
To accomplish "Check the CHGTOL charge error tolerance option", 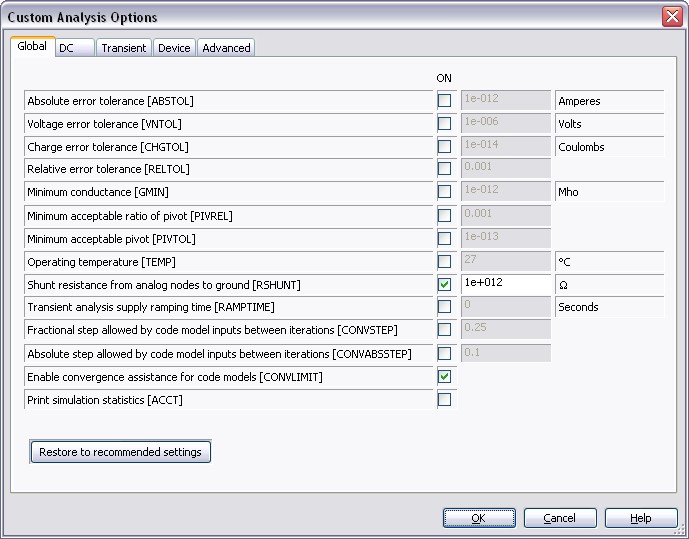I will coord(444,147).
